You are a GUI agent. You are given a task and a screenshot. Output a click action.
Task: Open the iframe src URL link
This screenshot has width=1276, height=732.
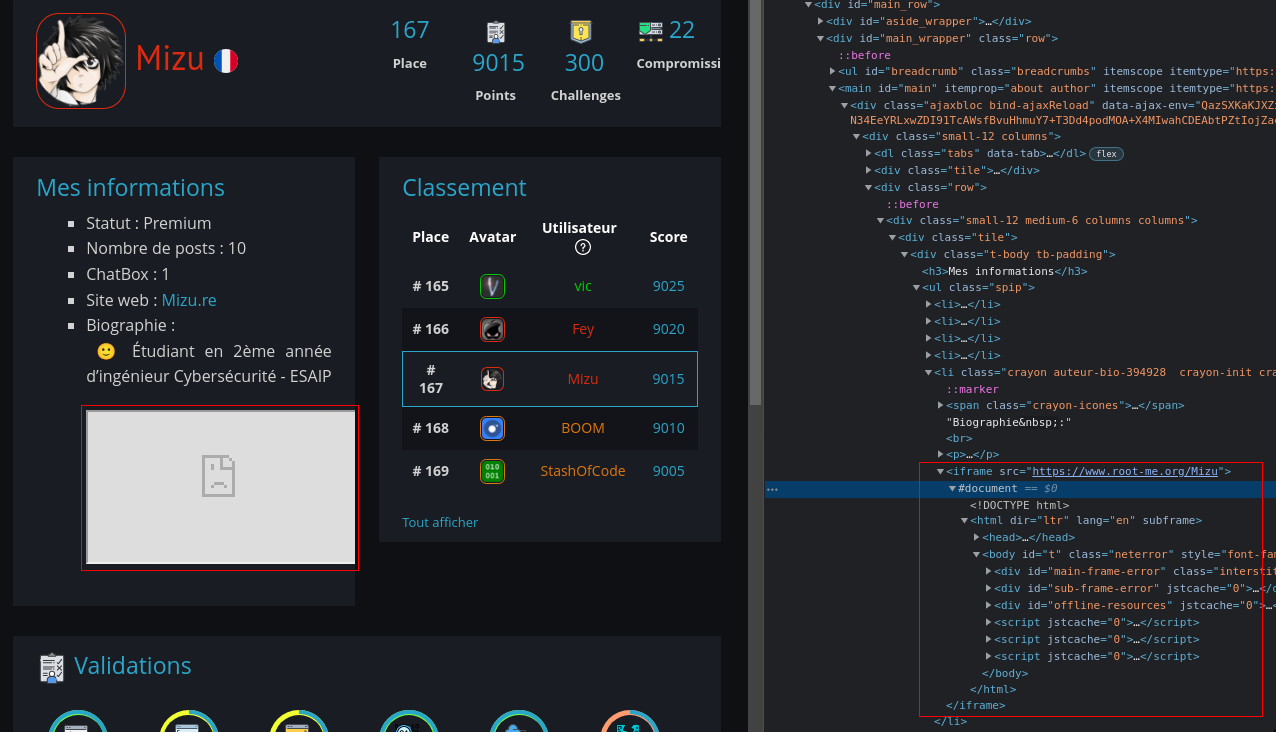coord(1125,471)
